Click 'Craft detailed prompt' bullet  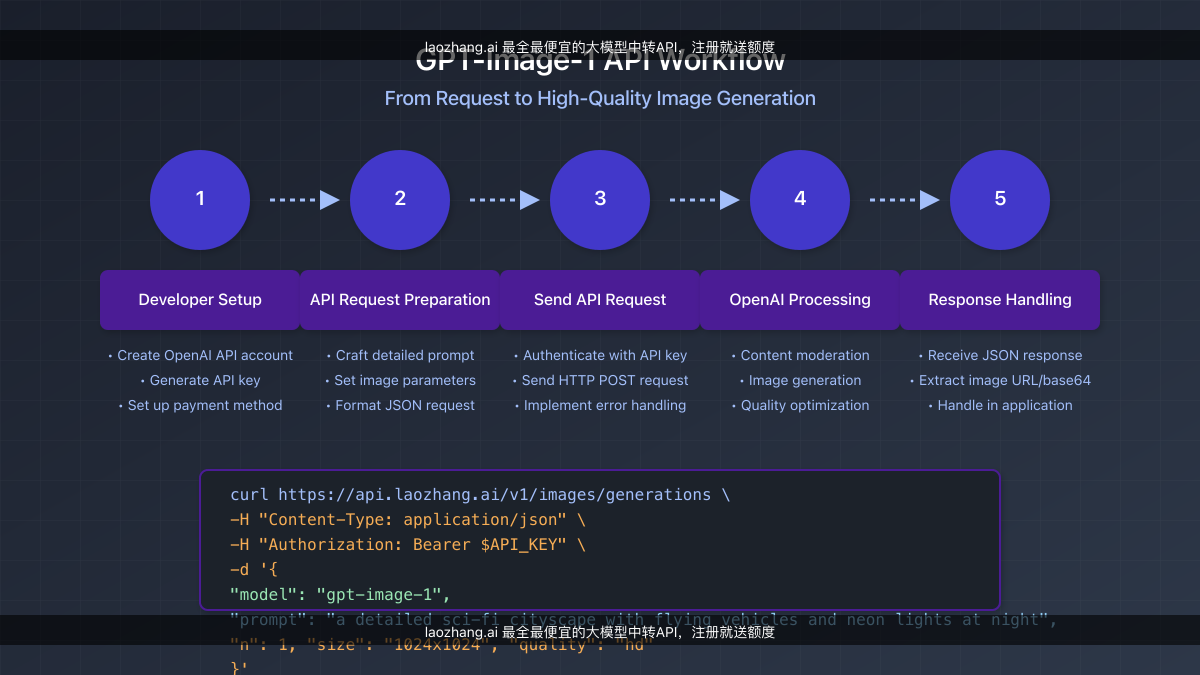click(x=400, y=355)
